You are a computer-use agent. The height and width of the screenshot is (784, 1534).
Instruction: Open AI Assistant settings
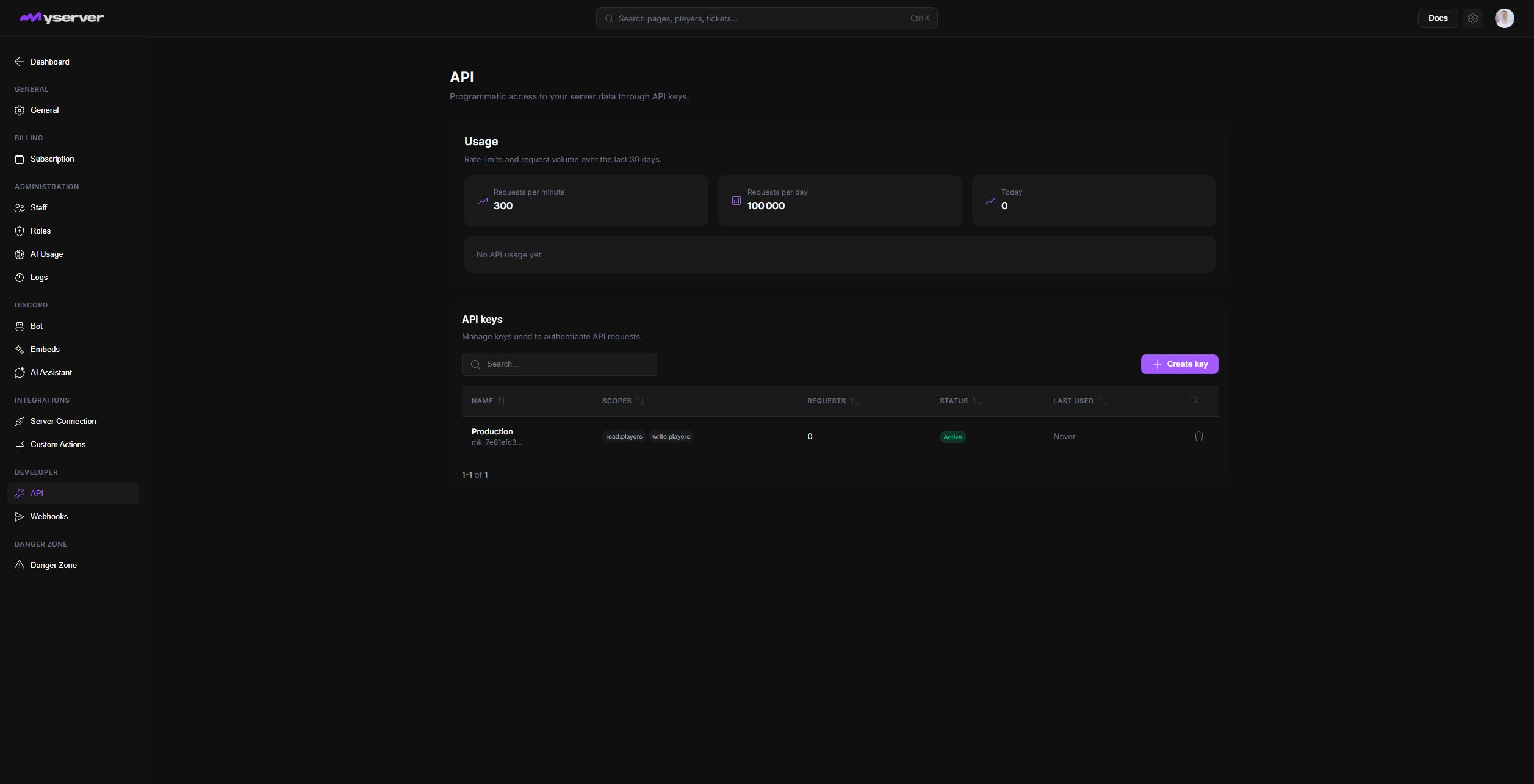73,373
